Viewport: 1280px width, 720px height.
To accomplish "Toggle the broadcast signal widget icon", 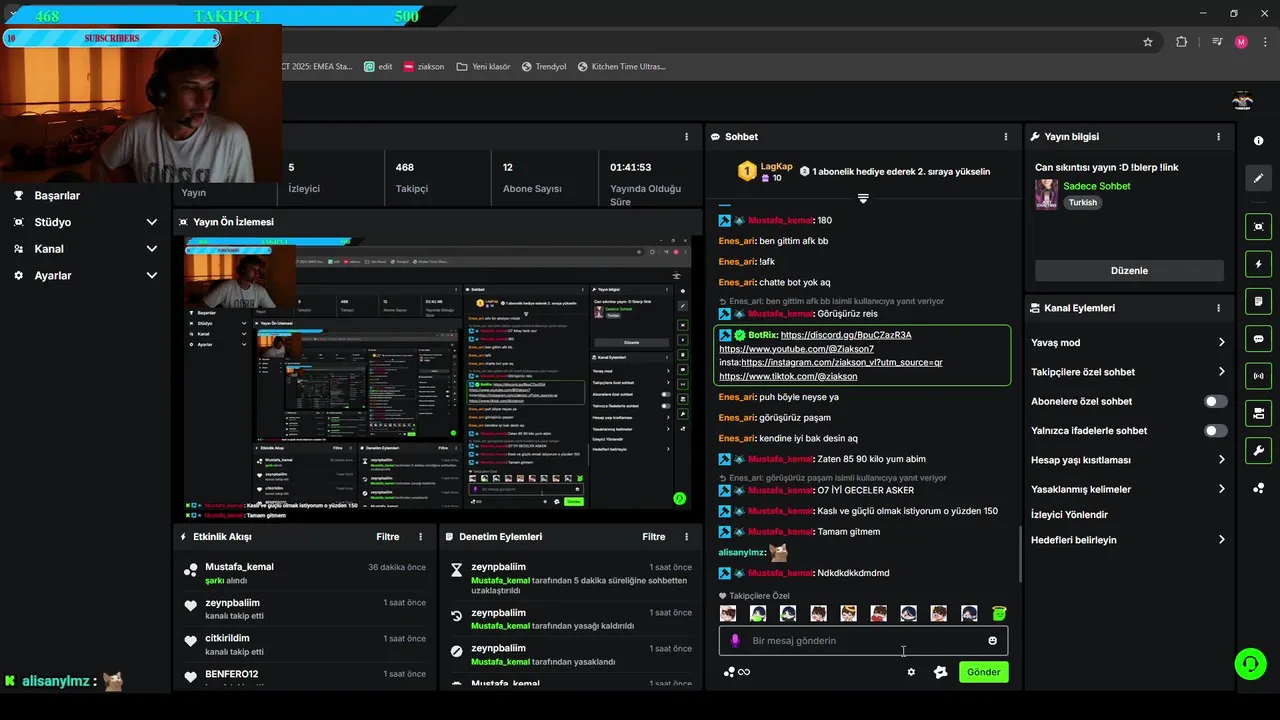I will tap(1258, 376).
